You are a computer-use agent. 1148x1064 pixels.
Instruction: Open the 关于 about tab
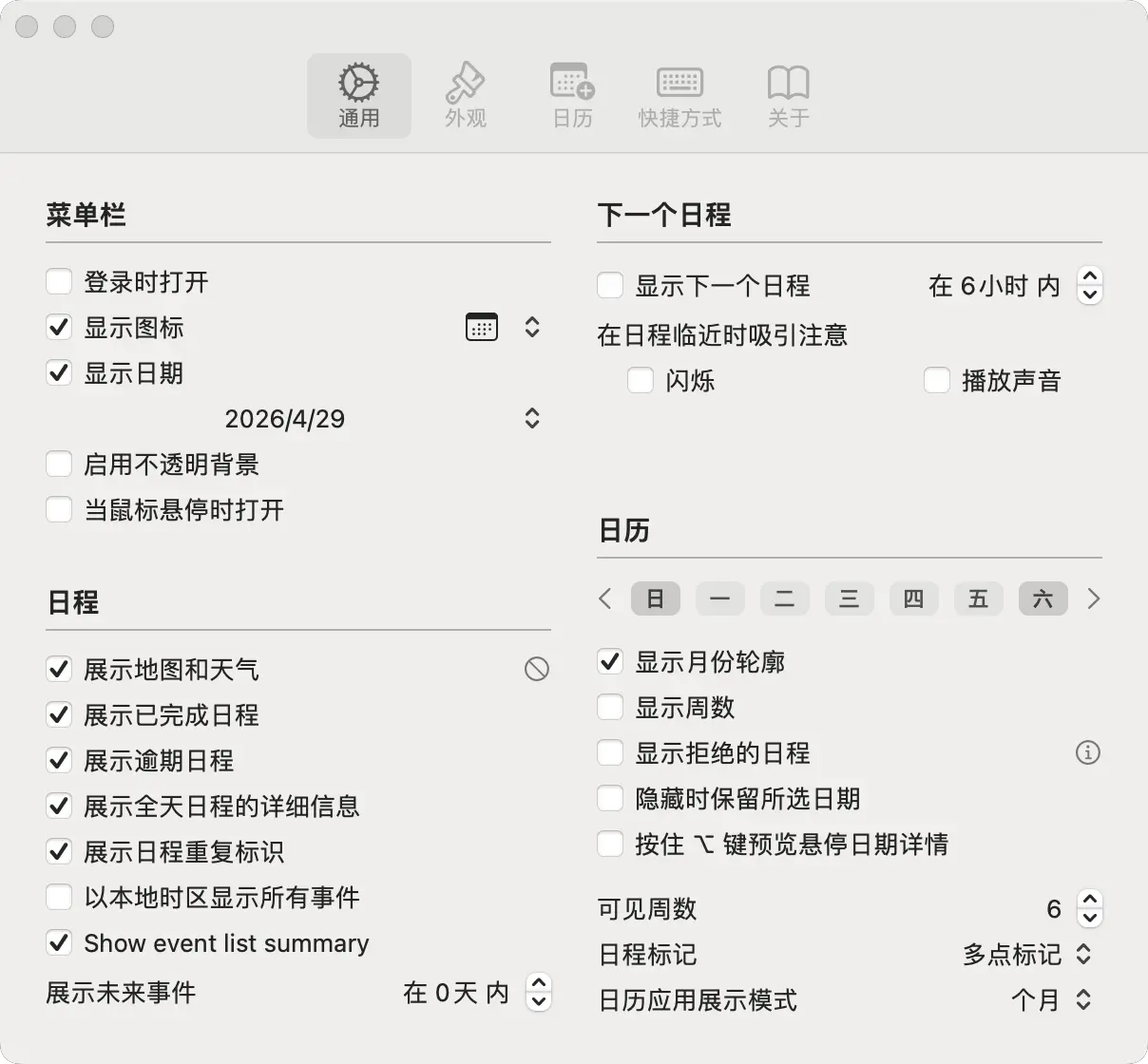pos(788,95)
